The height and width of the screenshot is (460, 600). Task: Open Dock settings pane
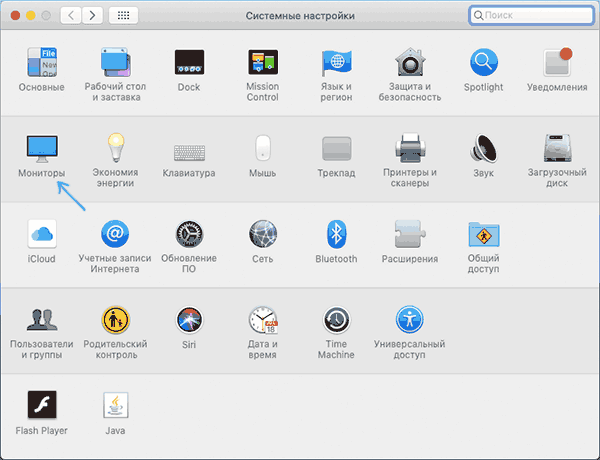pyautogui.click(x=189, y=63)
